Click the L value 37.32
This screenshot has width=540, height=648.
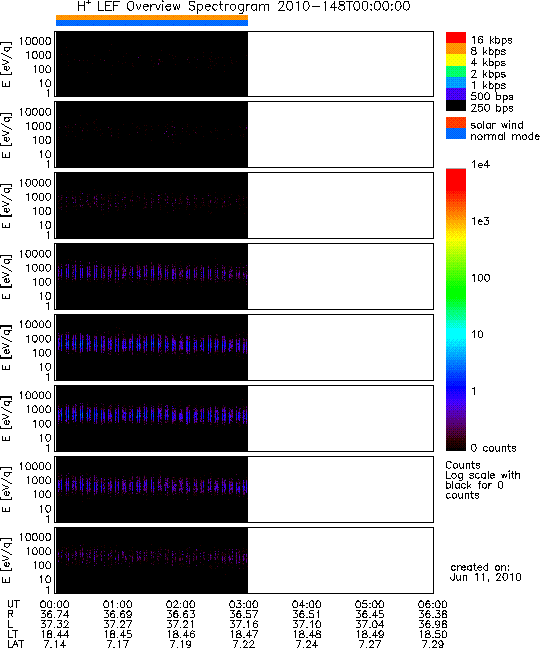[55, 624]
